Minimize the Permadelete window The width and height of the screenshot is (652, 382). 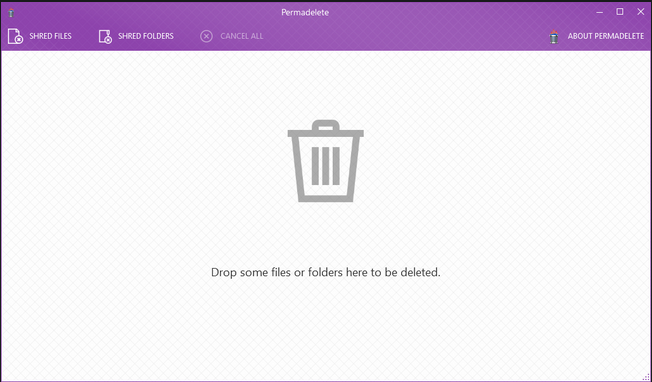click(600, 12)
